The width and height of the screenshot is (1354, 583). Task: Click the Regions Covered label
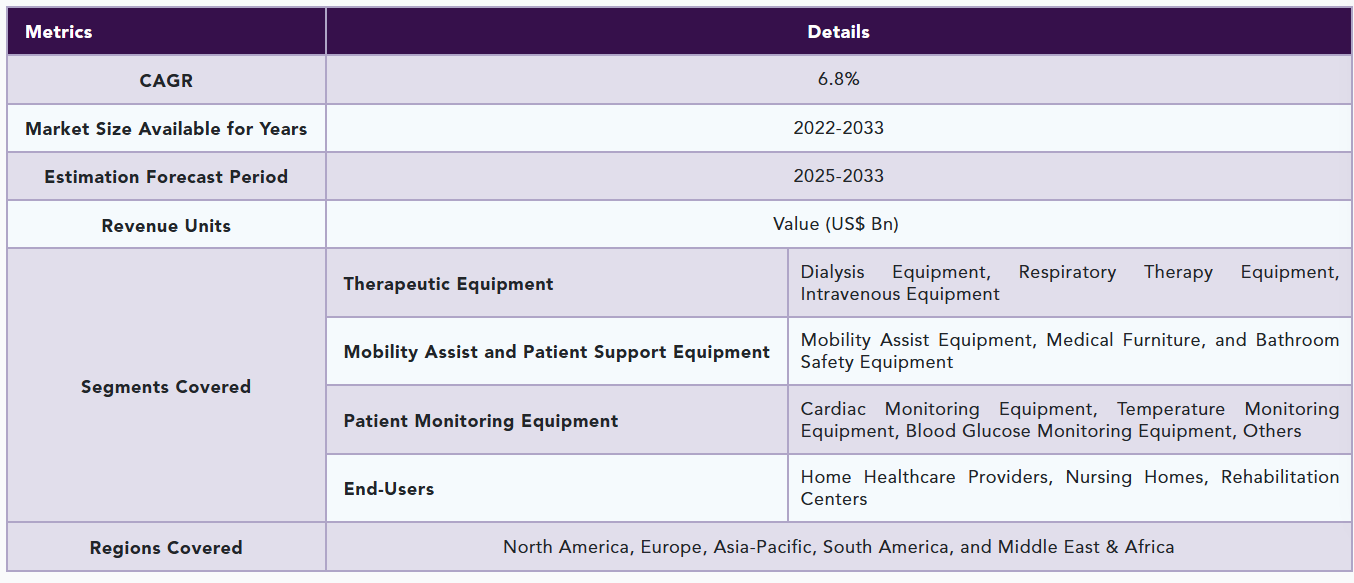click(x=166, y=548)
